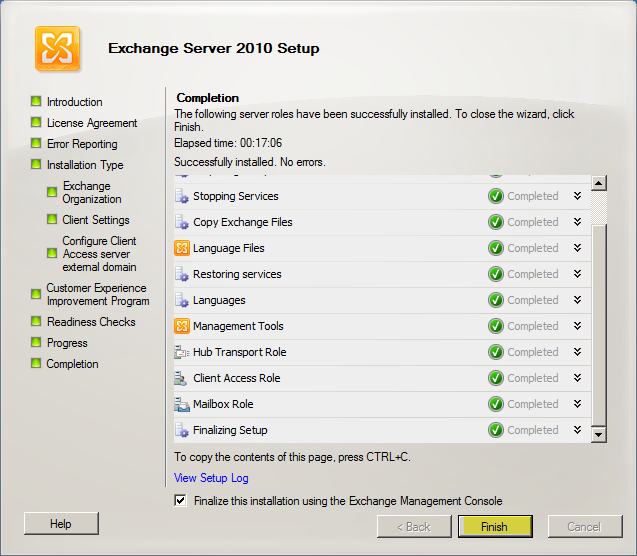Click green checkmark for Copy Exchange Files
This screenshot has height=556, width=637.
pyautogui.click(x=496, y=222)
